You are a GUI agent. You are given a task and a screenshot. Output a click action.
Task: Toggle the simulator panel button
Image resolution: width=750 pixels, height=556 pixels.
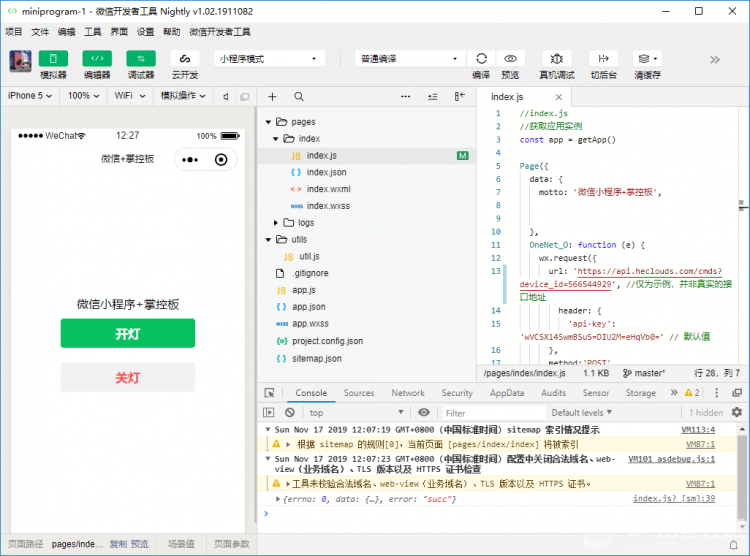click(x=53, y=58)
